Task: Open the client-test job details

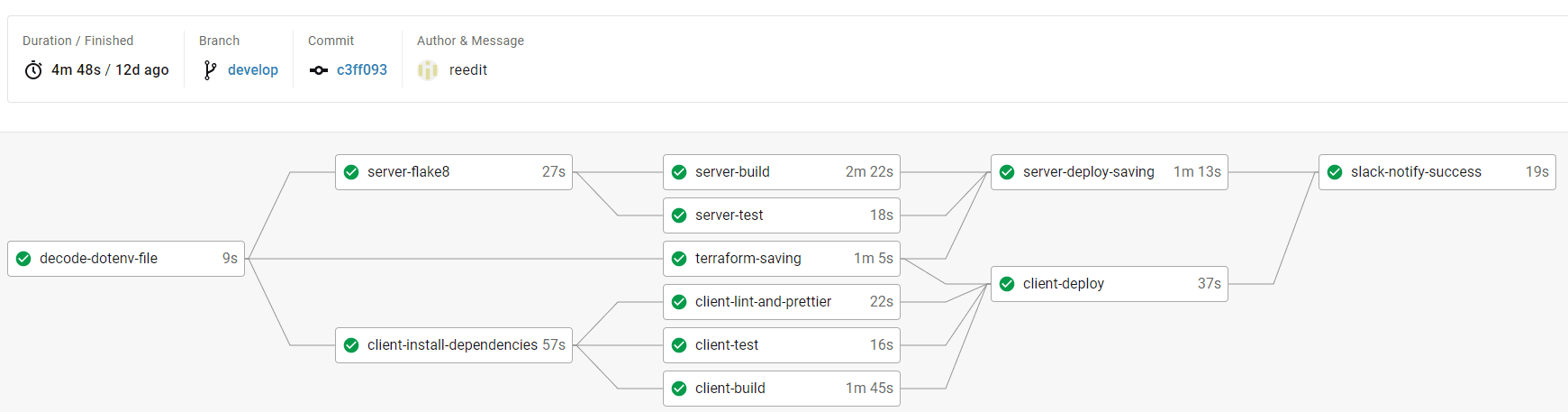Action: [781, 345]
